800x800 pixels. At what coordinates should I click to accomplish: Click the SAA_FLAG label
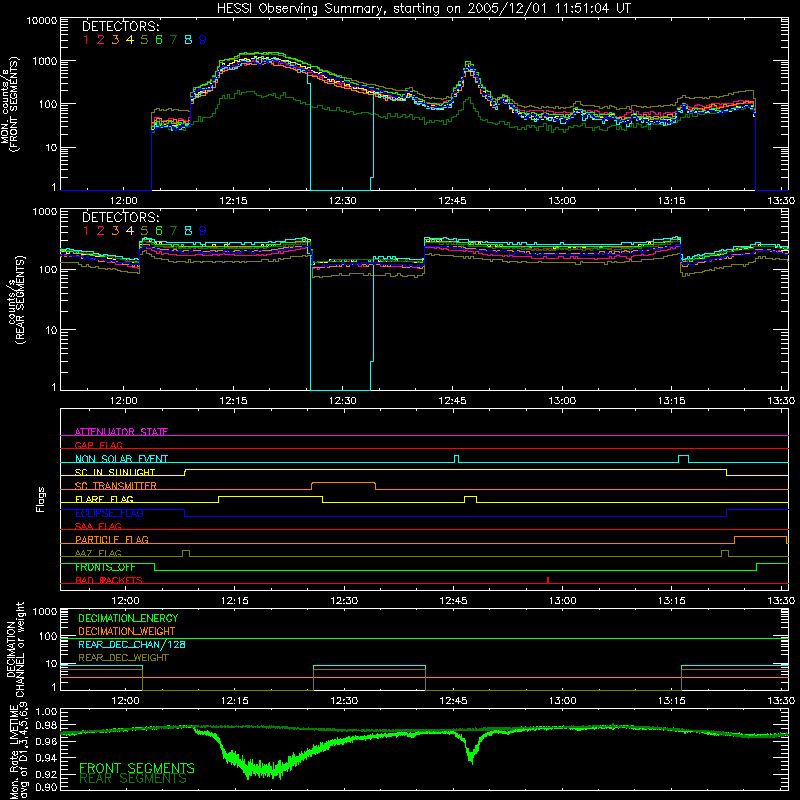point(98,526)
